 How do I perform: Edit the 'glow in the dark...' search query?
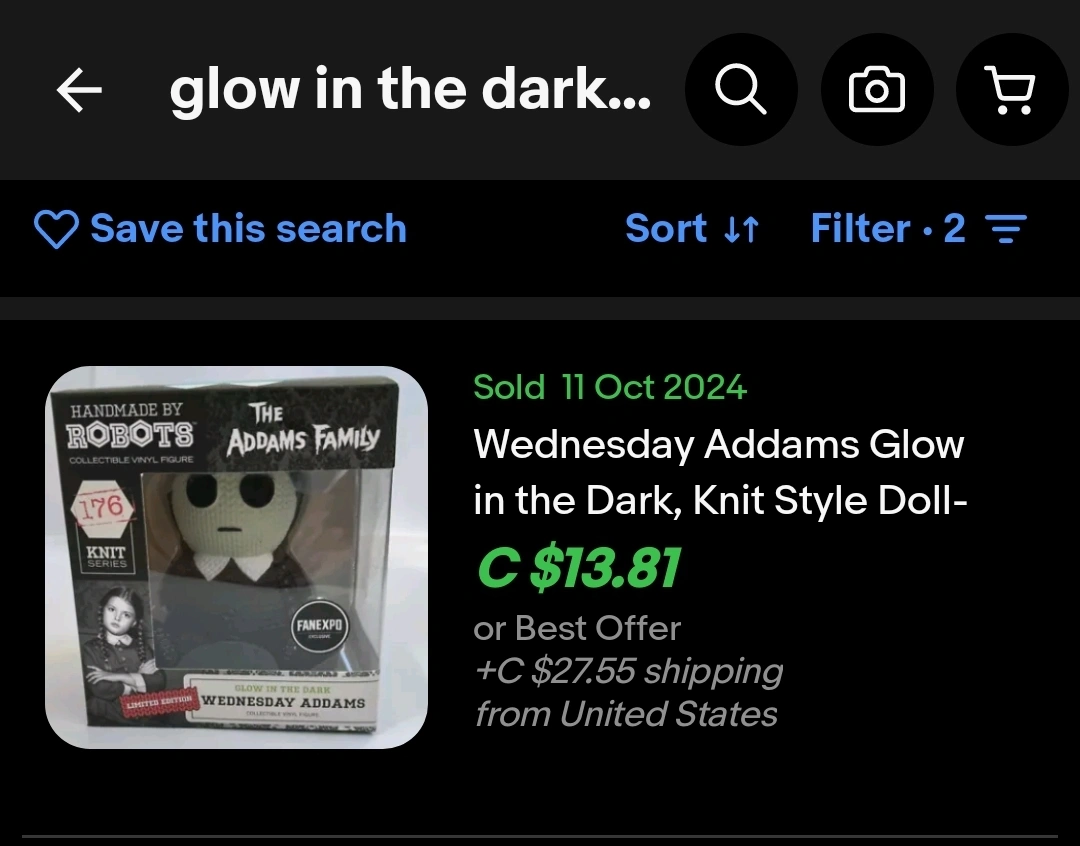coord(410,90)
